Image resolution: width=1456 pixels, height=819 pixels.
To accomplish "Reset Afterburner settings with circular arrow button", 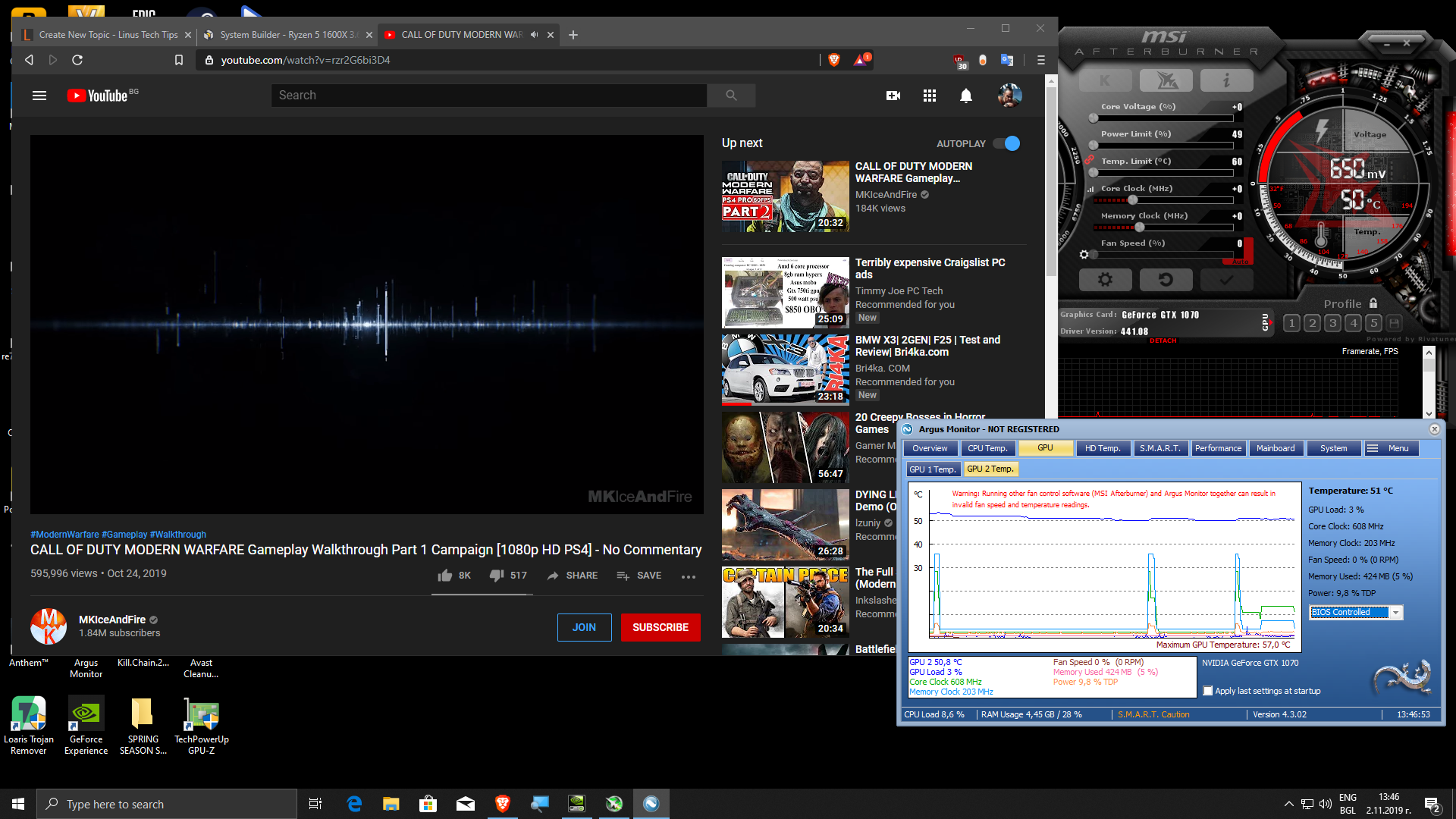I will 1166,280.
